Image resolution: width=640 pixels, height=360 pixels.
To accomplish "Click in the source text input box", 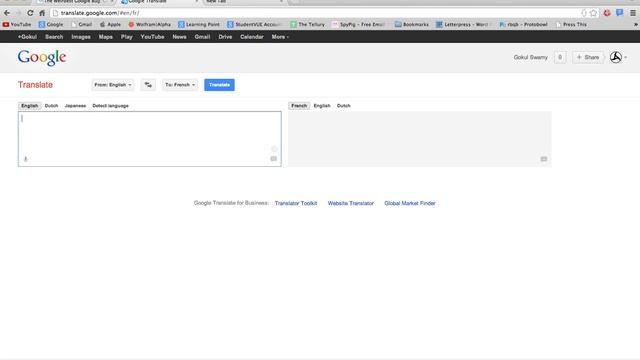I will 150,139.
